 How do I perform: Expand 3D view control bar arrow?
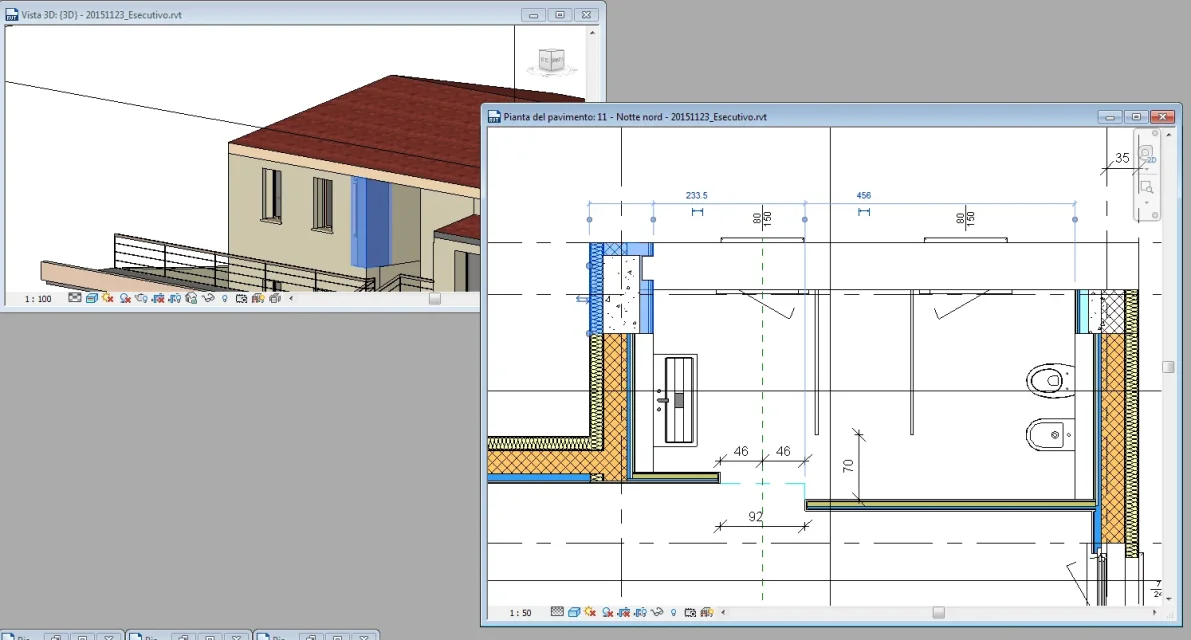[x=290, y=298]
